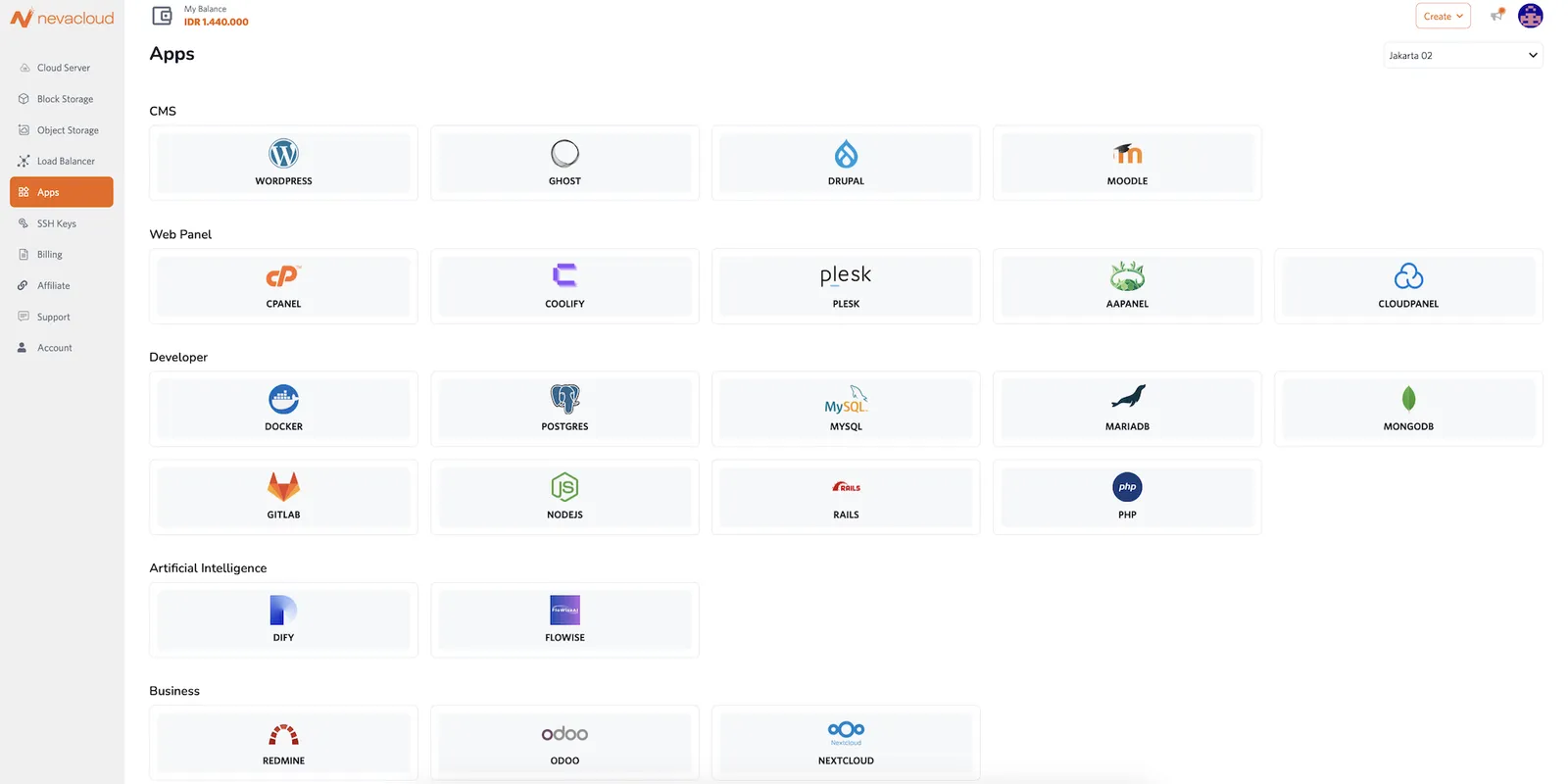Open the cPanel app icon
1568x784 pixels.
pos(283,276)
